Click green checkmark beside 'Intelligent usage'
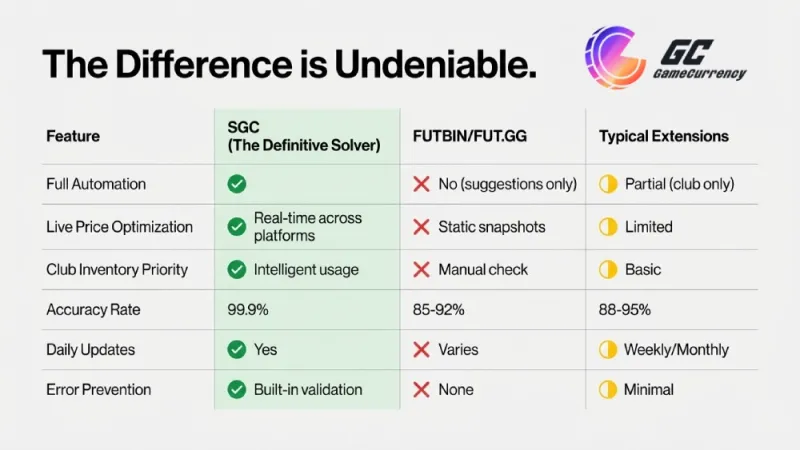 [237, 269]
